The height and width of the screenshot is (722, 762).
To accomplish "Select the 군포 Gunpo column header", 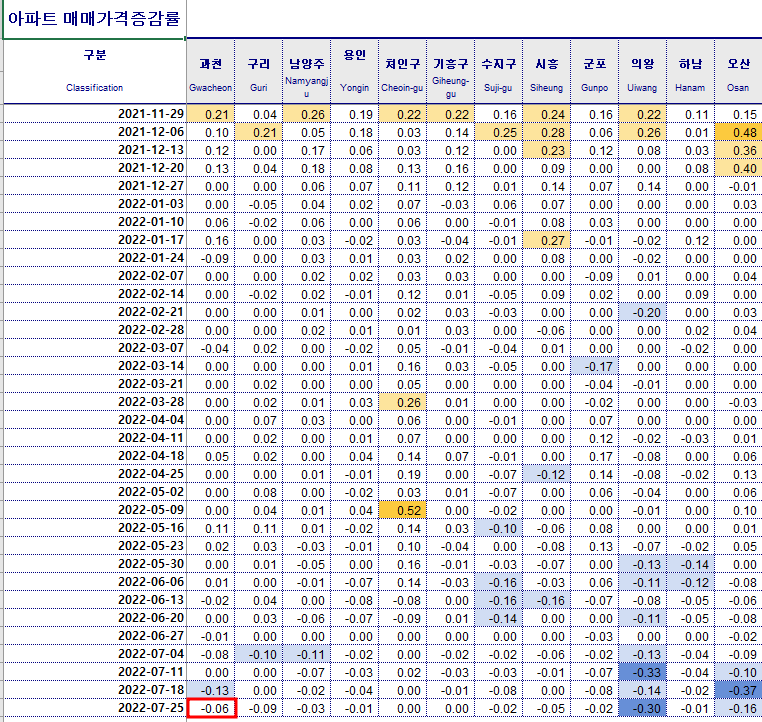I will tap(595, 71).
